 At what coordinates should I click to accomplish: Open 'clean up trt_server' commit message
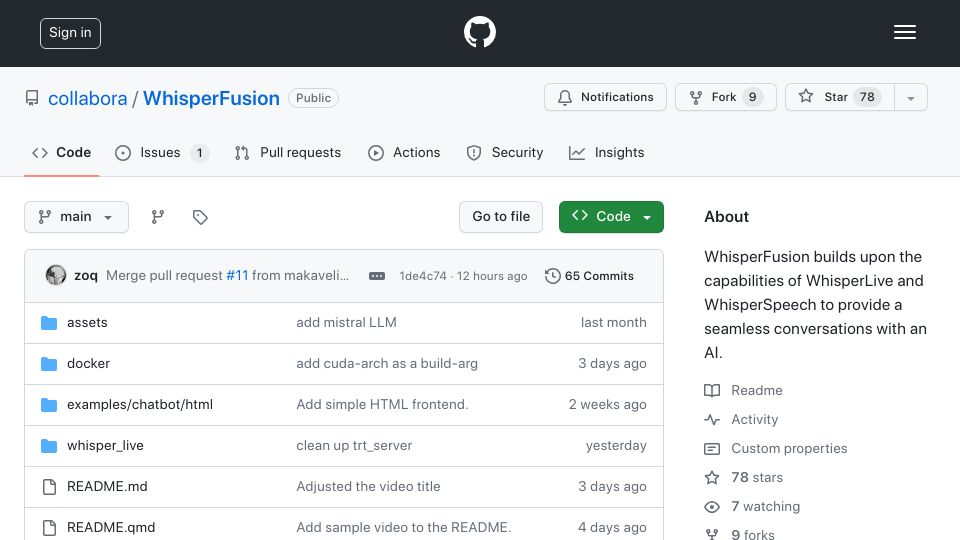[x=354, y=446]
